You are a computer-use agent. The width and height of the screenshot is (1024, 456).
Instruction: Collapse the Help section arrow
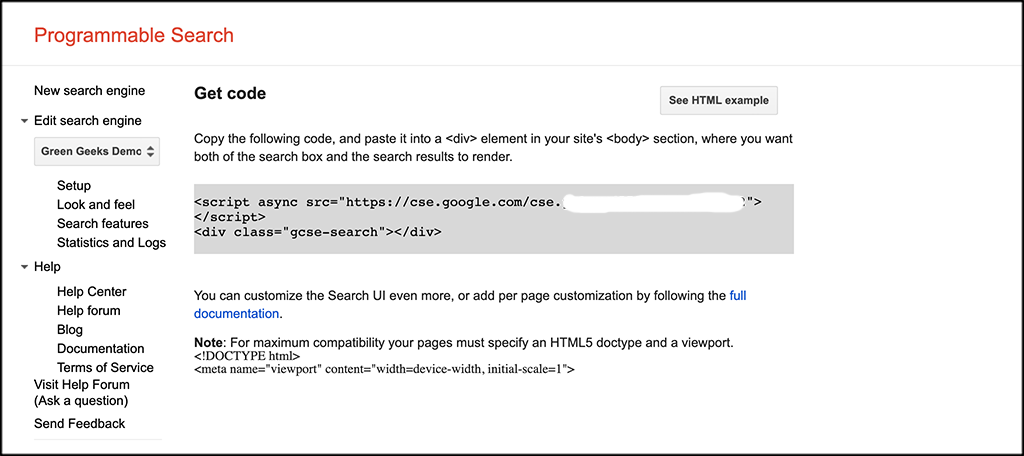(x=24, y=267)
